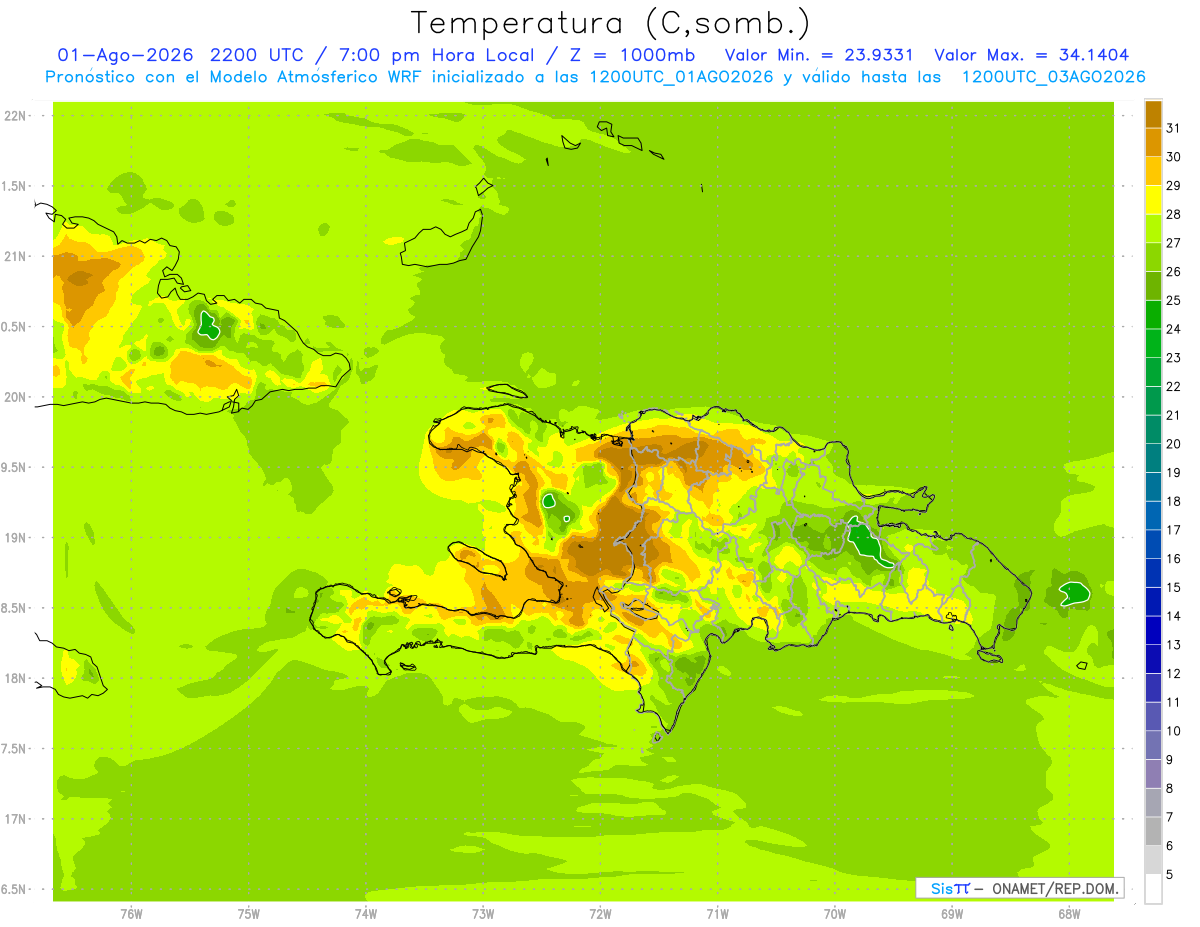Click the "18N" latitude label
This screenshot has height=927, width=1200.
[16, 678]
